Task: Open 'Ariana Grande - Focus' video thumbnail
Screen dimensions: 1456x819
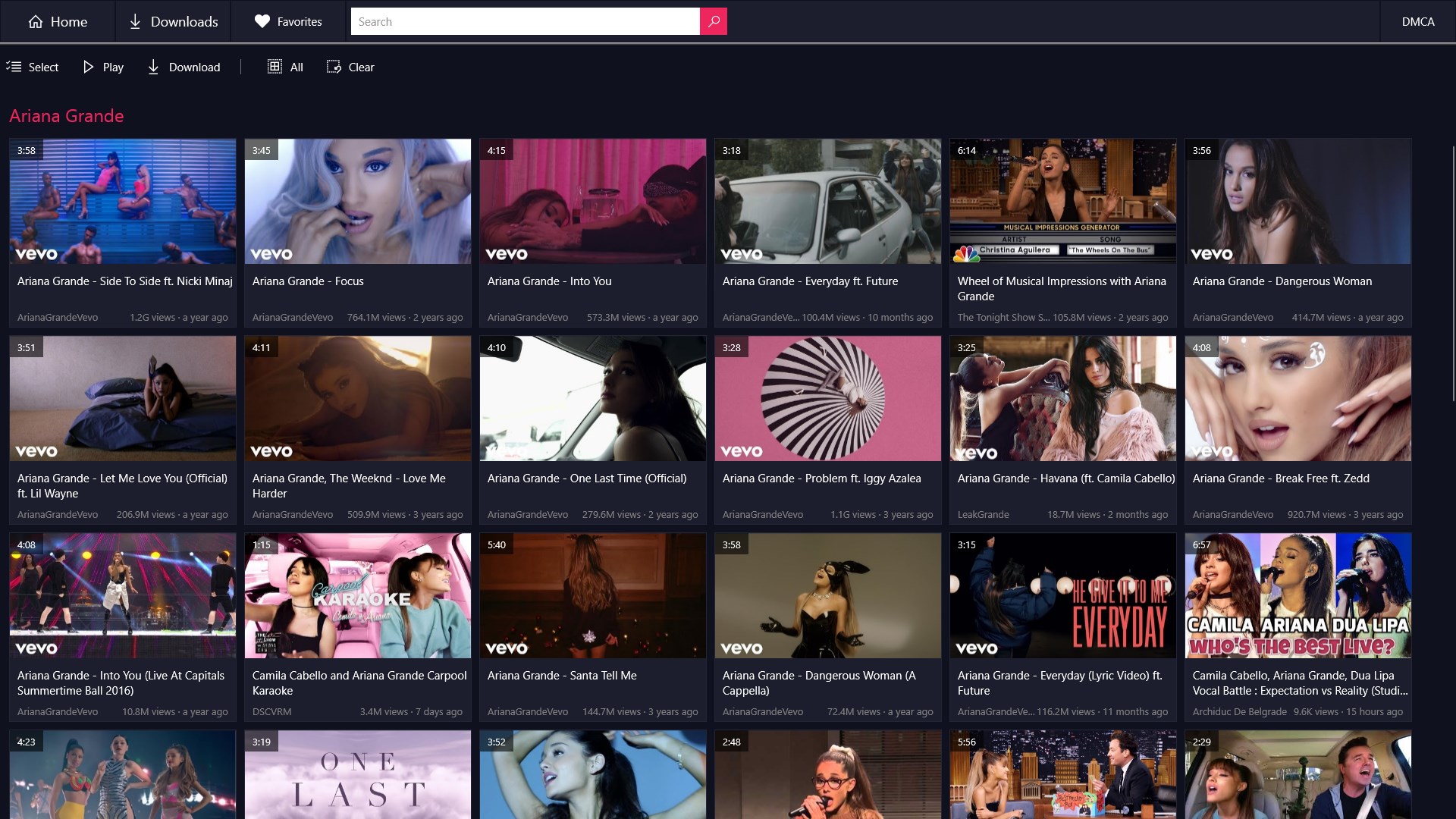Action: [357, 201]
